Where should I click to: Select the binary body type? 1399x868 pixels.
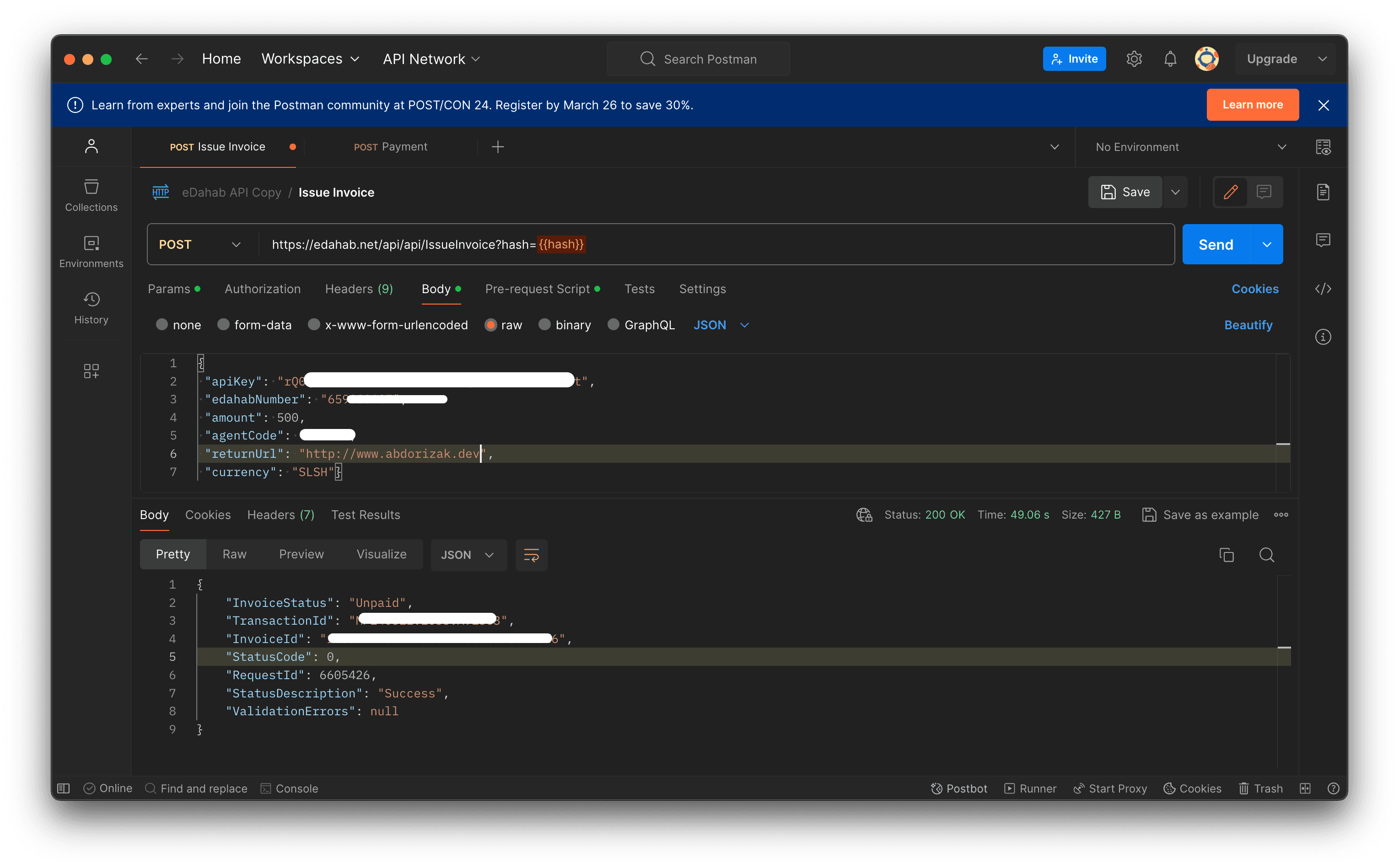(x=564, y=325)
